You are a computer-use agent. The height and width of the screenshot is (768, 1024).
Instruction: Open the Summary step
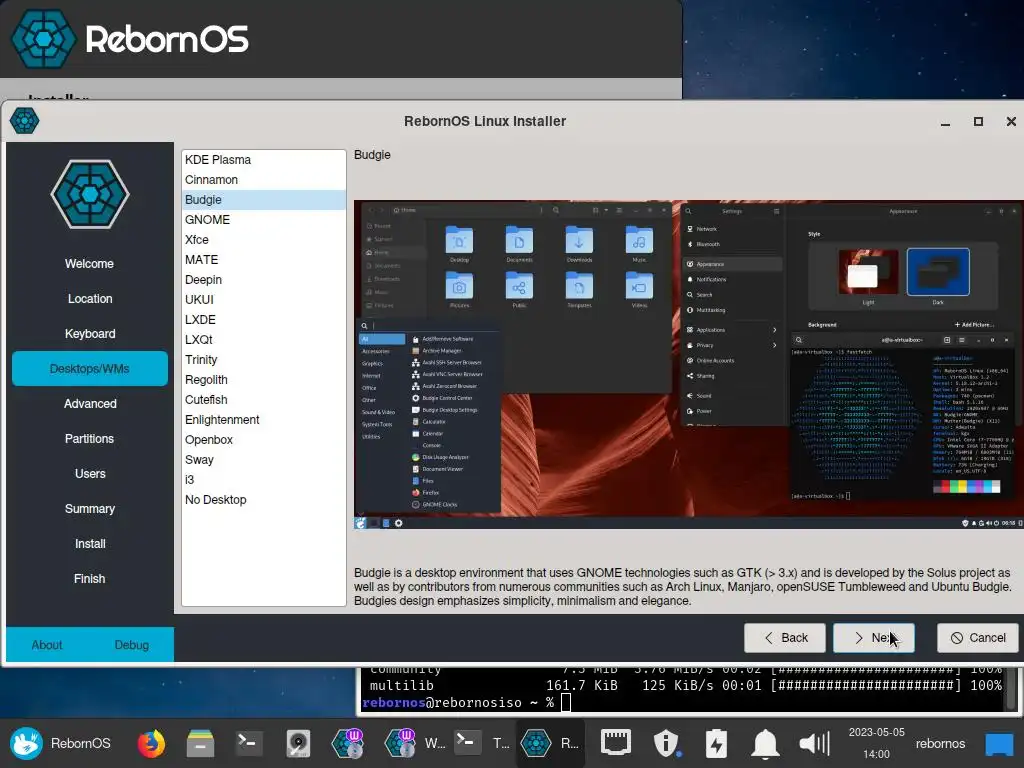click(x=89, y=509)
